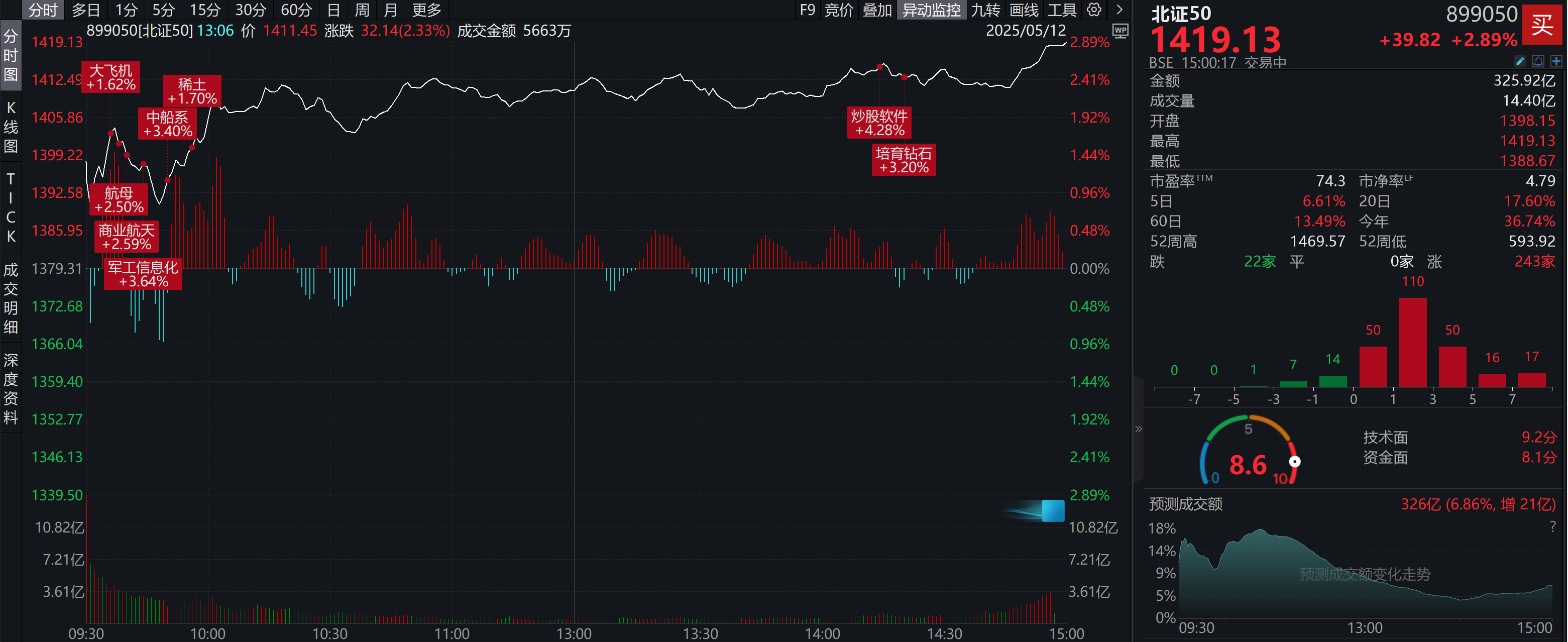Image resolution: width=1568 pixels, height=642 pixels.
Task: Select 分时图 in the left sidebar
Action: pyautogui.click(x=11, y=55)
